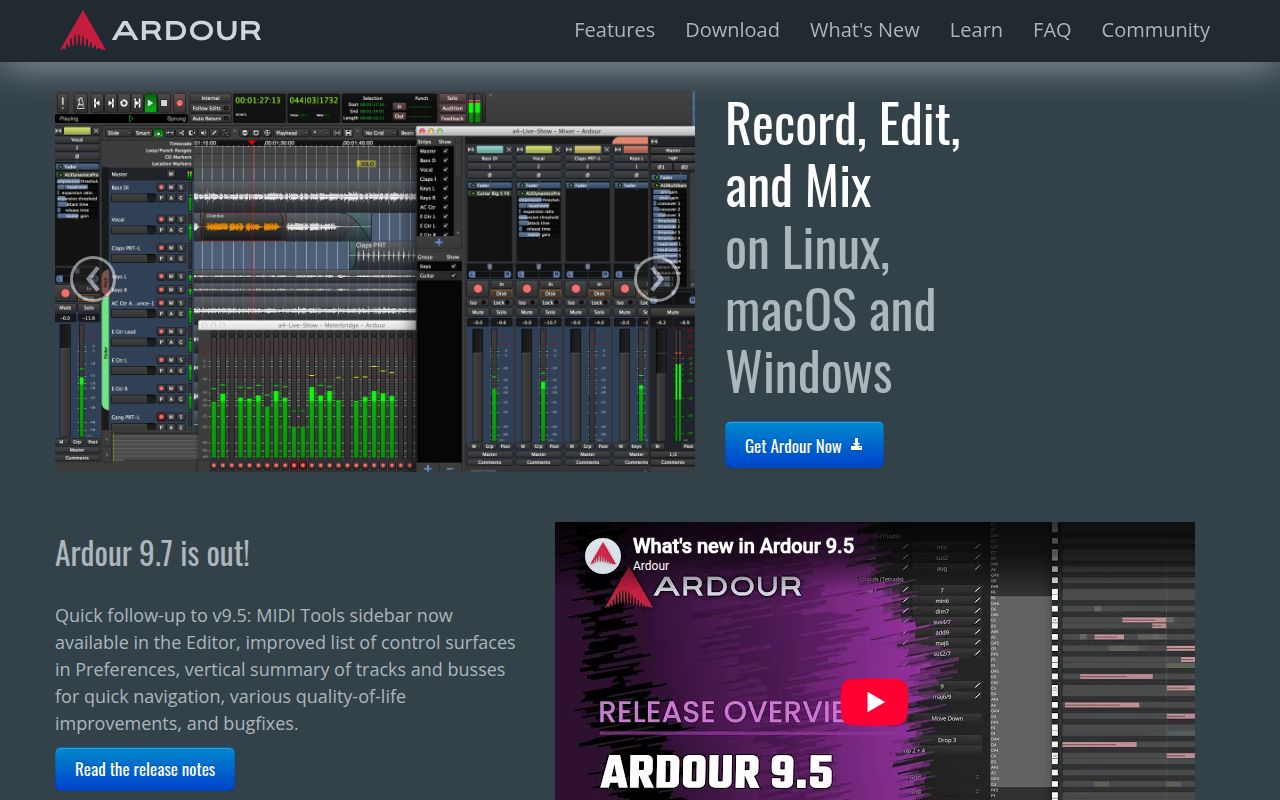The height and width of the screenshot is (800, 1280).
Task: Click the heading Ardour 9.7 is out!
Action: click(152, 553)
